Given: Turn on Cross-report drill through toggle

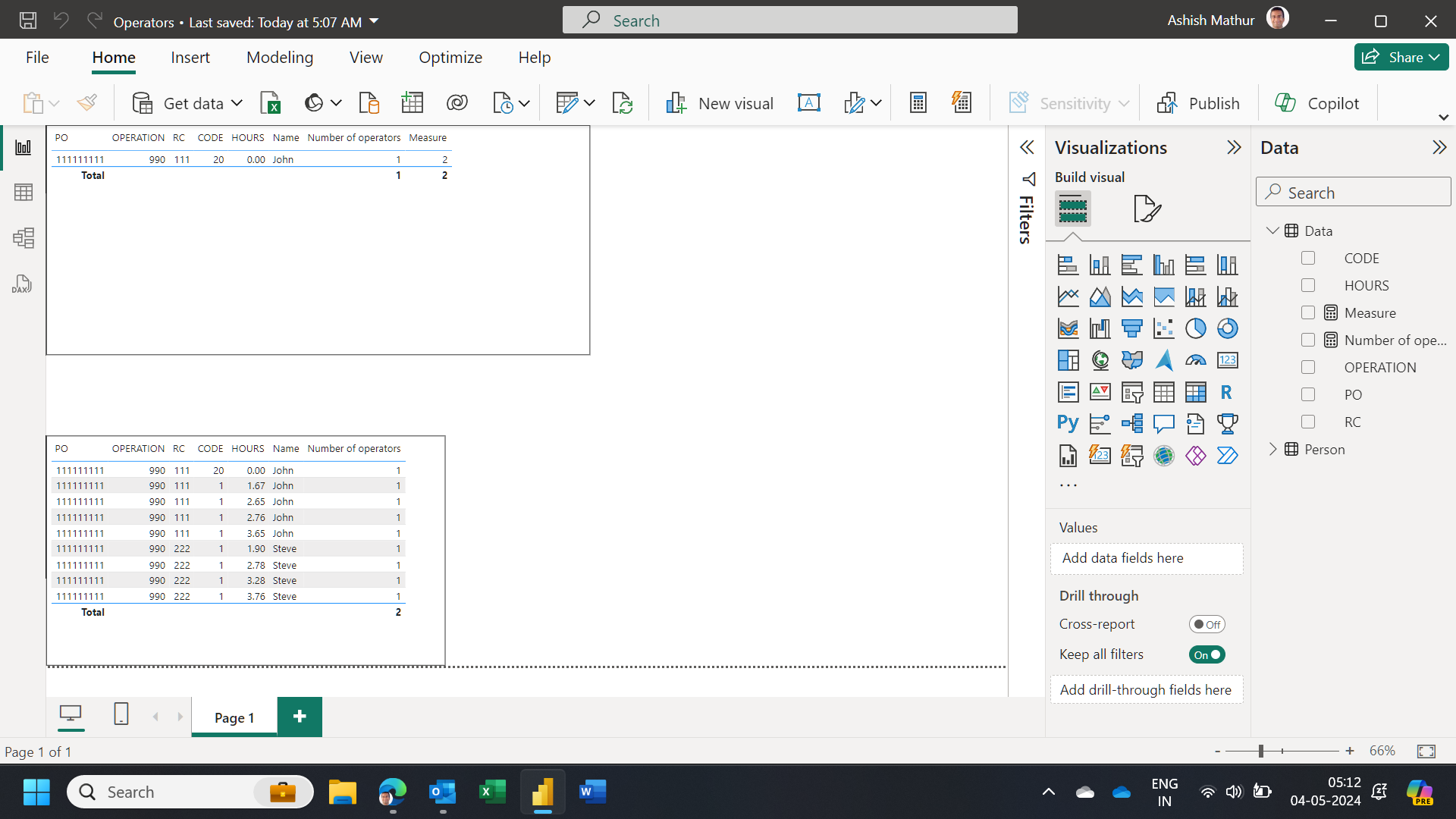Looking at the screenshot, I should coord(1207,624).
